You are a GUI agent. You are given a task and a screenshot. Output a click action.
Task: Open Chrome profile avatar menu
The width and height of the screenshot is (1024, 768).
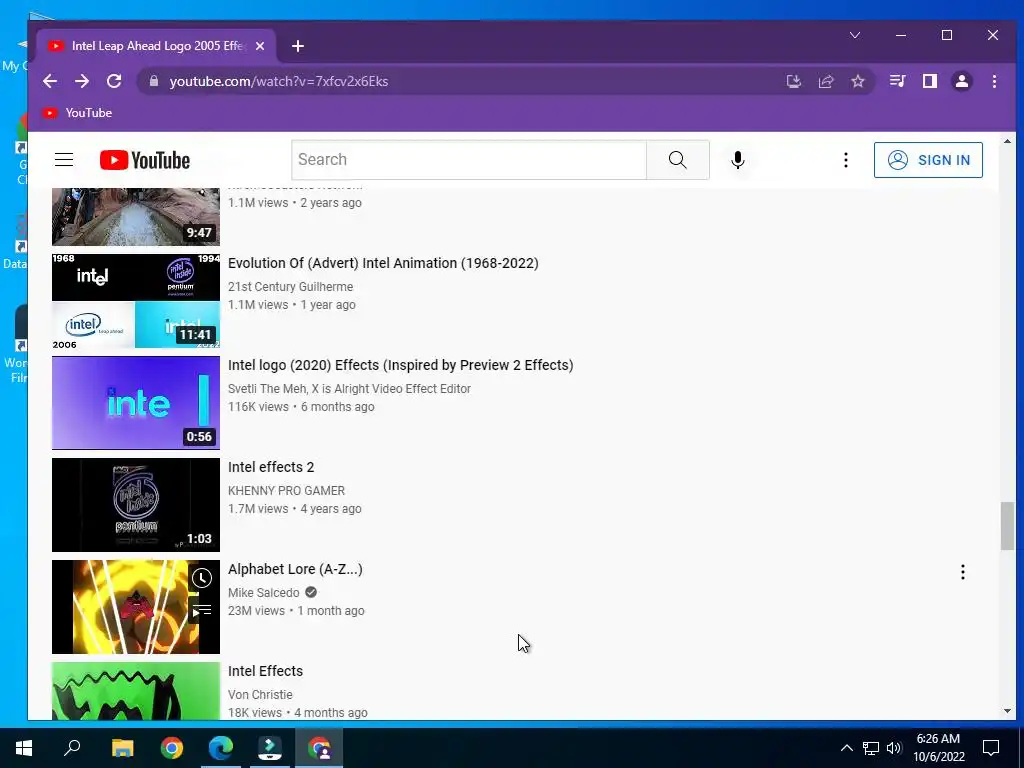pos(962,82)
